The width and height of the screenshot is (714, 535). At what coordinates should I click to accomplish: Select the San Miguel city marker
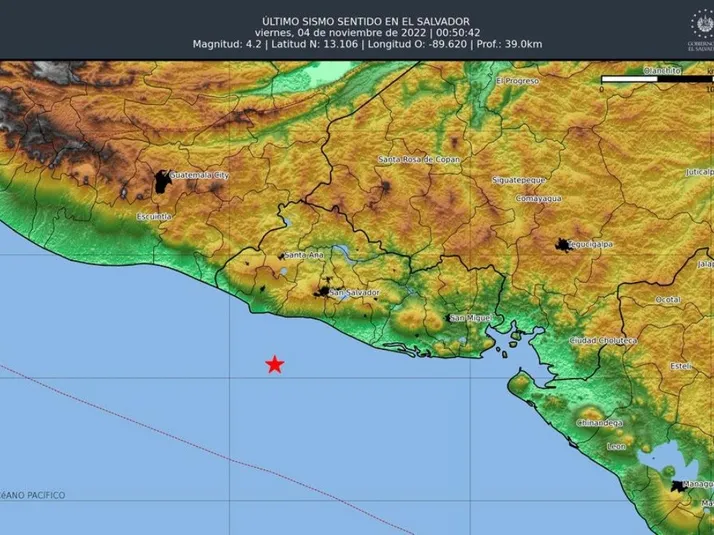point(447,319)
